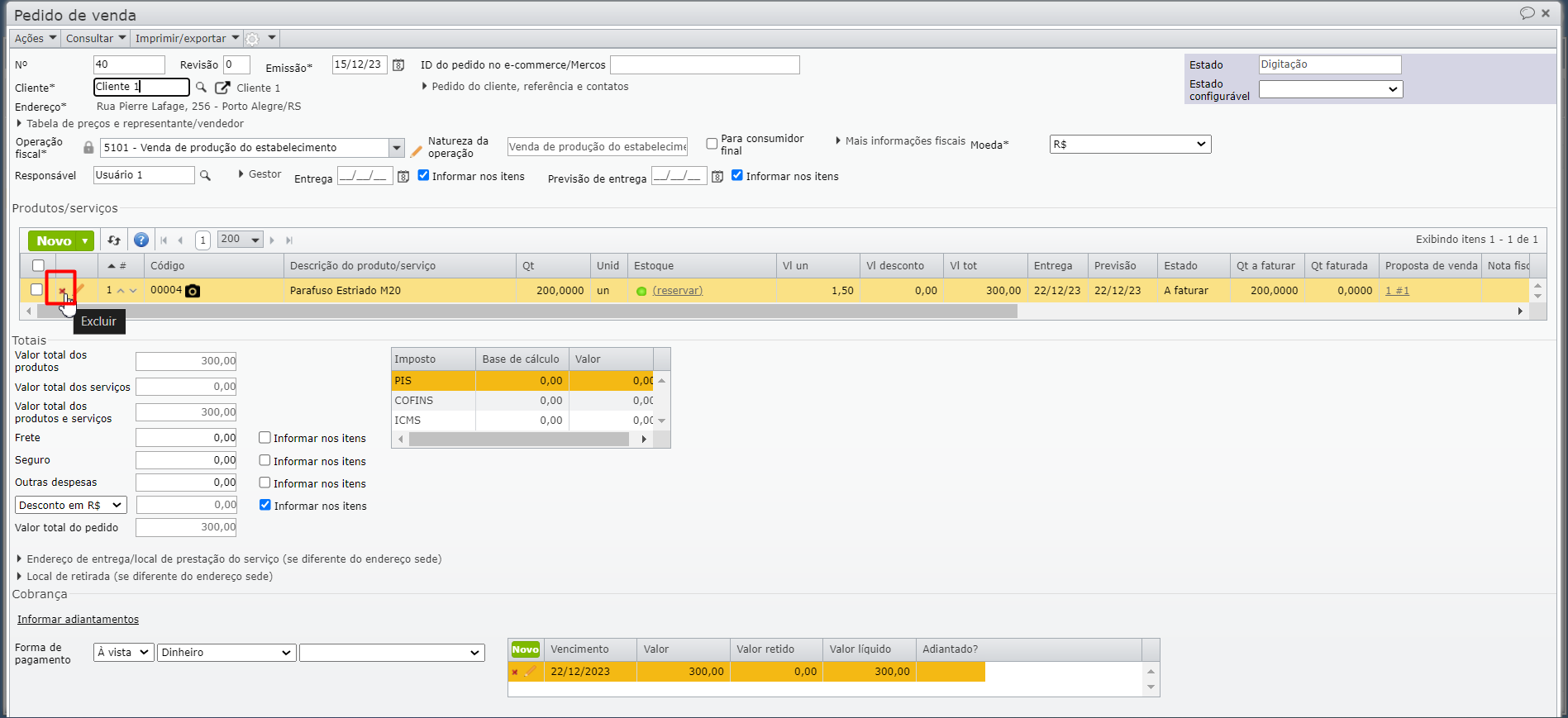This screenshot has width=1568, height=718.
Task: Go to last page of products grid
Action: [289, 240]
